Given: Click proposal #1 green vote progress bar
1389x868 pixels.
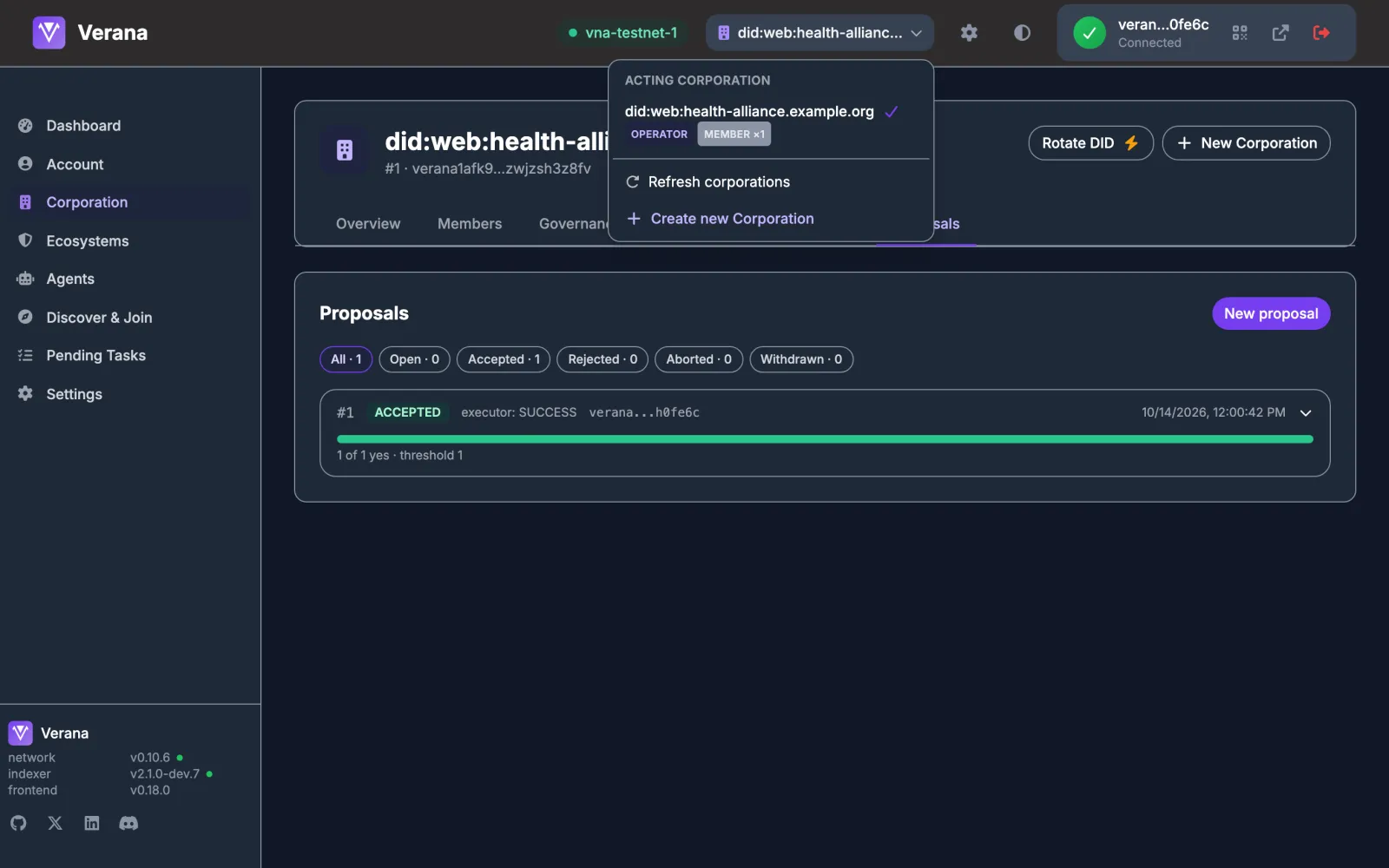Looking at the screenshot, I should 825,439.
